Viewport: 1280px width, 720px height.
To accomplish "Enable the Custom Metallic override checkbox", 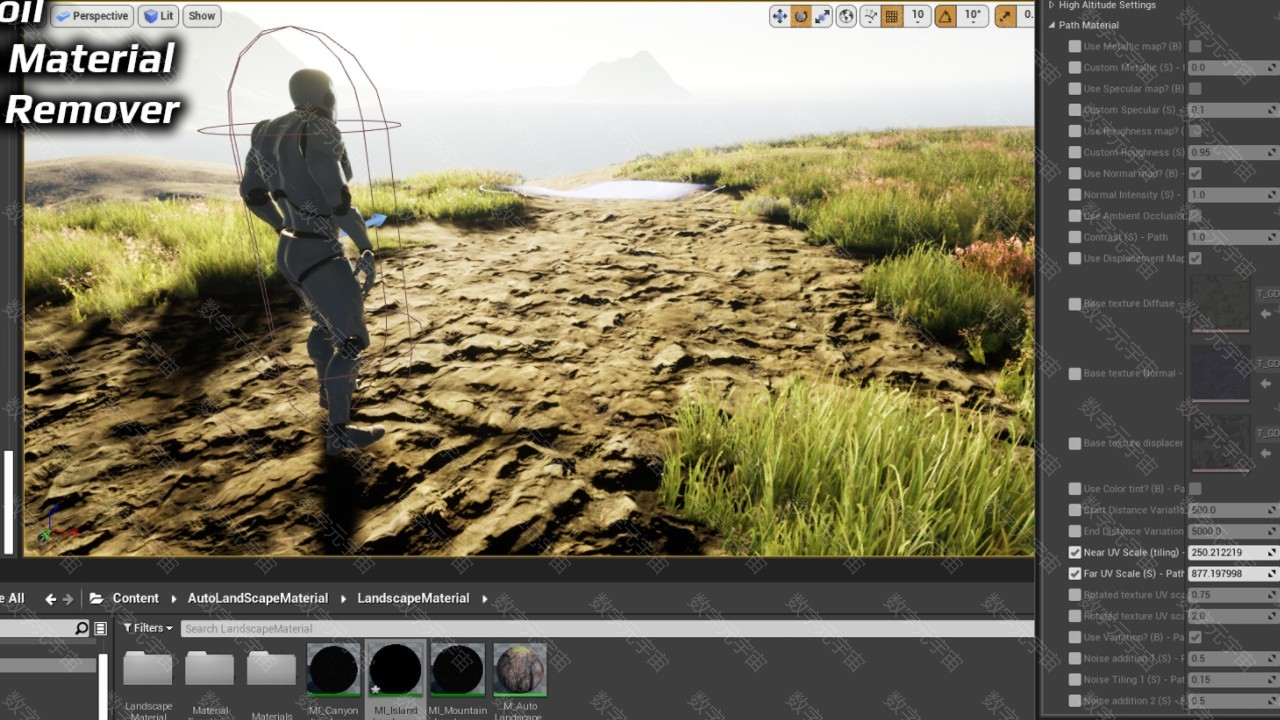I will coord(1075,67).
